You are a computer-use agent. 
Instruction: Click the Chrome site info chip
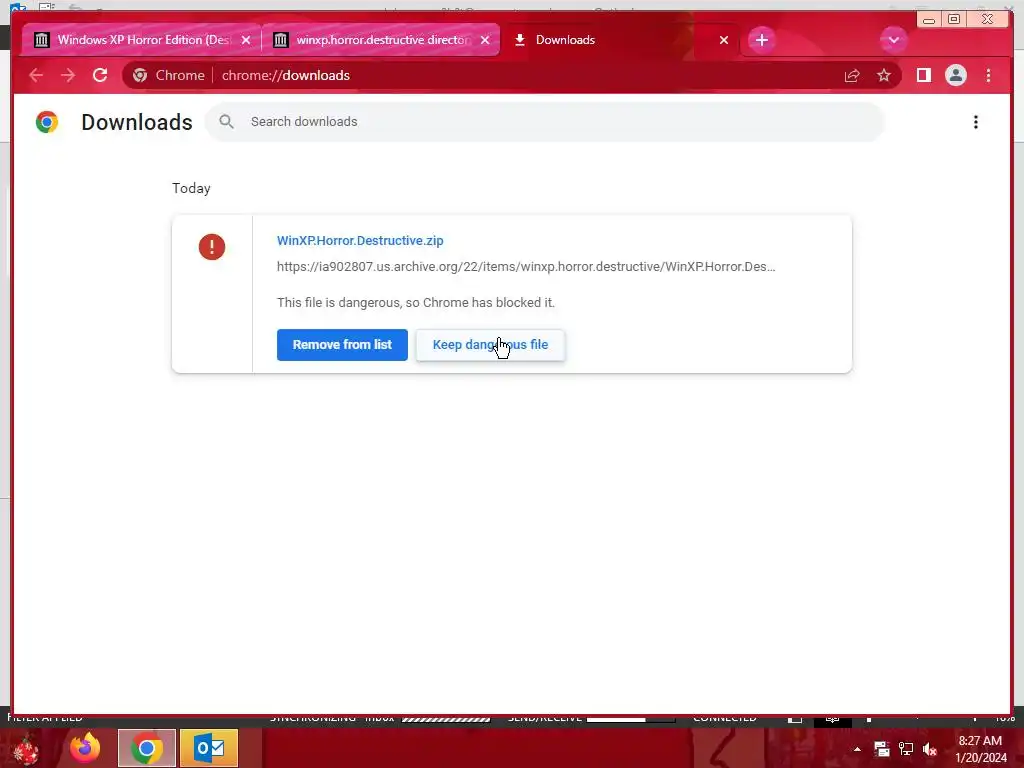[168, 75]
